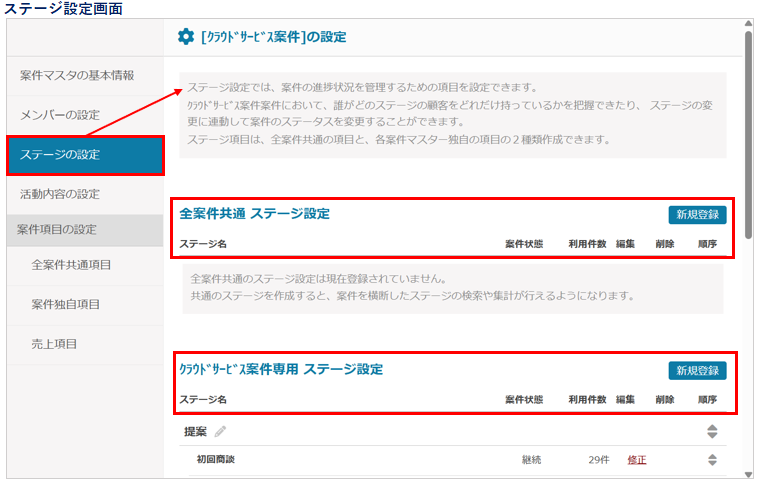Click the vertical scrollbar thumb
Image resolution: width=760 pixels, height=485 pixels.
pyautogui.click(x=748, y=134)
